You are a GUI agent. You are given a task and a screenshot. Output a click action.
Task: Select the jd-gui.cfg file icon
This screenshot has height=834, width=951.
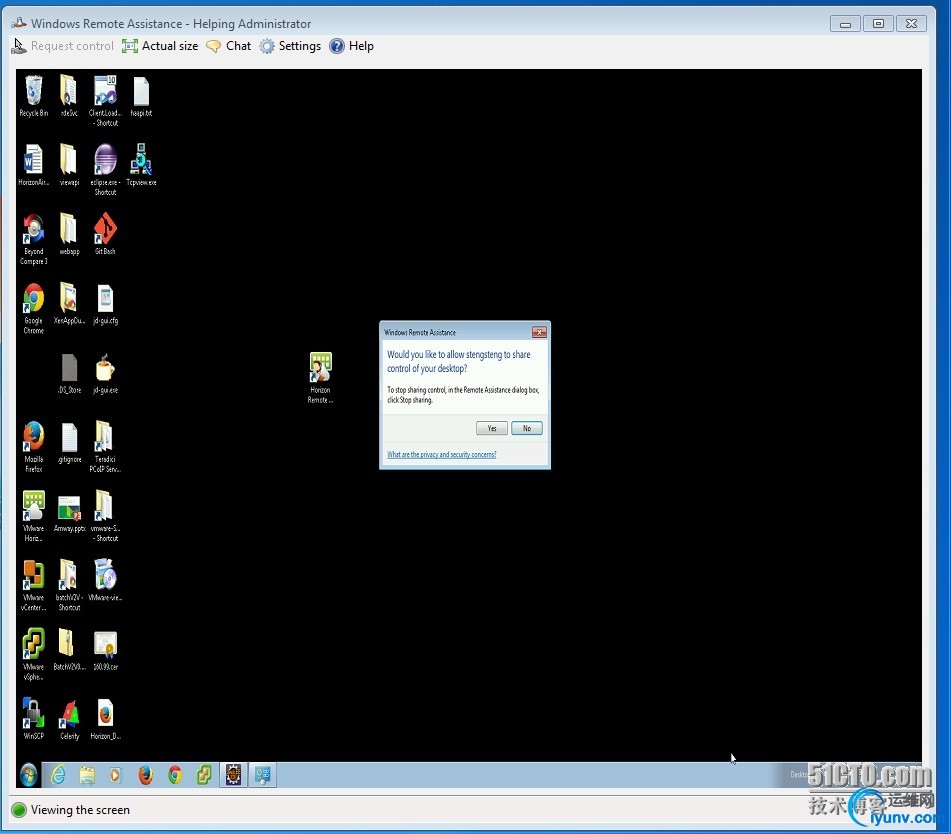[x=105, y=303]
